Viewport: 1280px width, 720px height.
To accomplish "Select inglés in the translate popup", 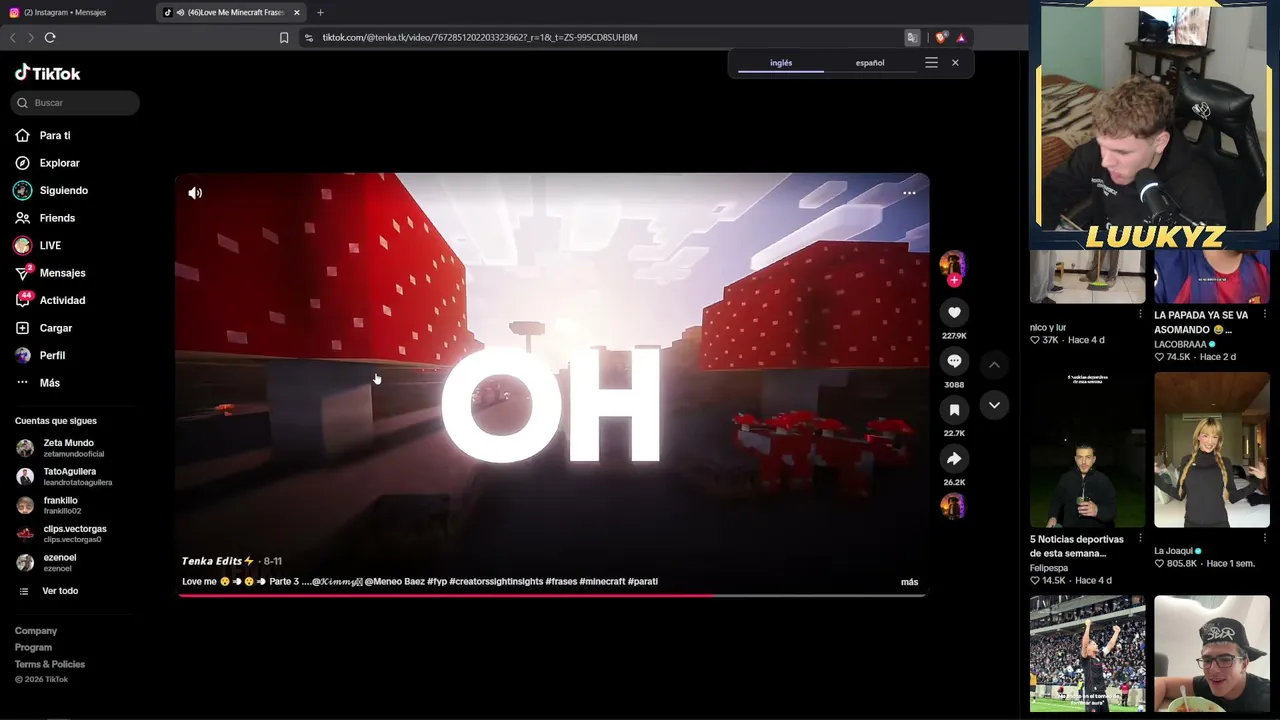I will point(781,63).
